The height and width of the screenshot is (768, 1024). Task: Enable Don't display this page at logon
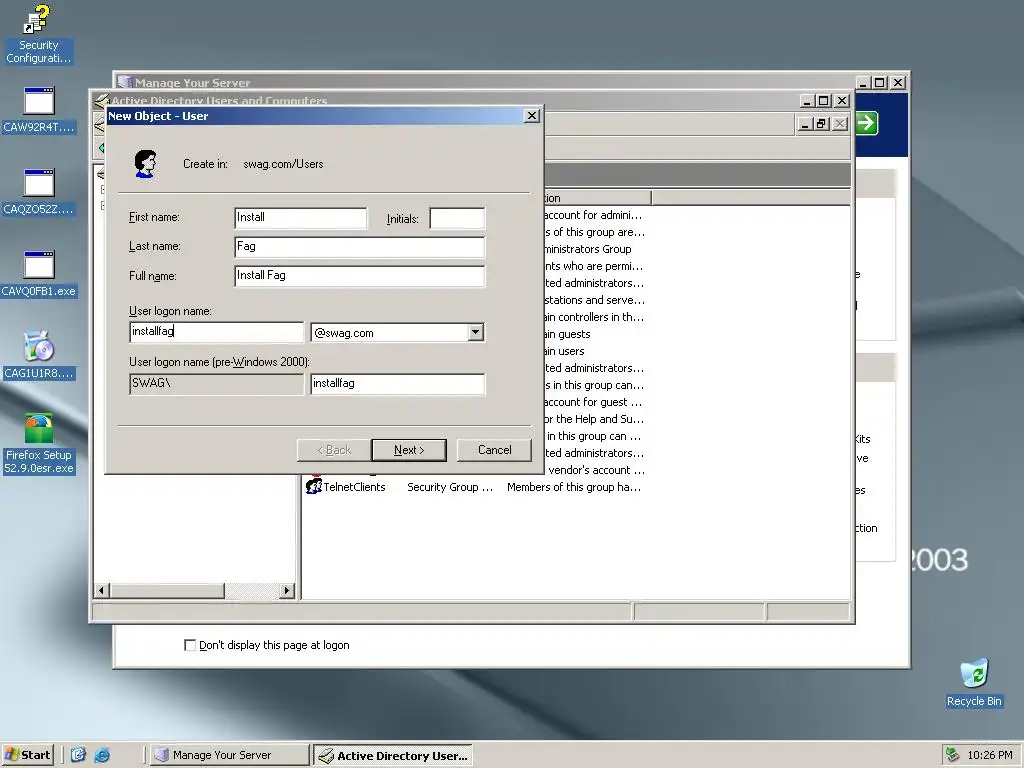(190, 645)
